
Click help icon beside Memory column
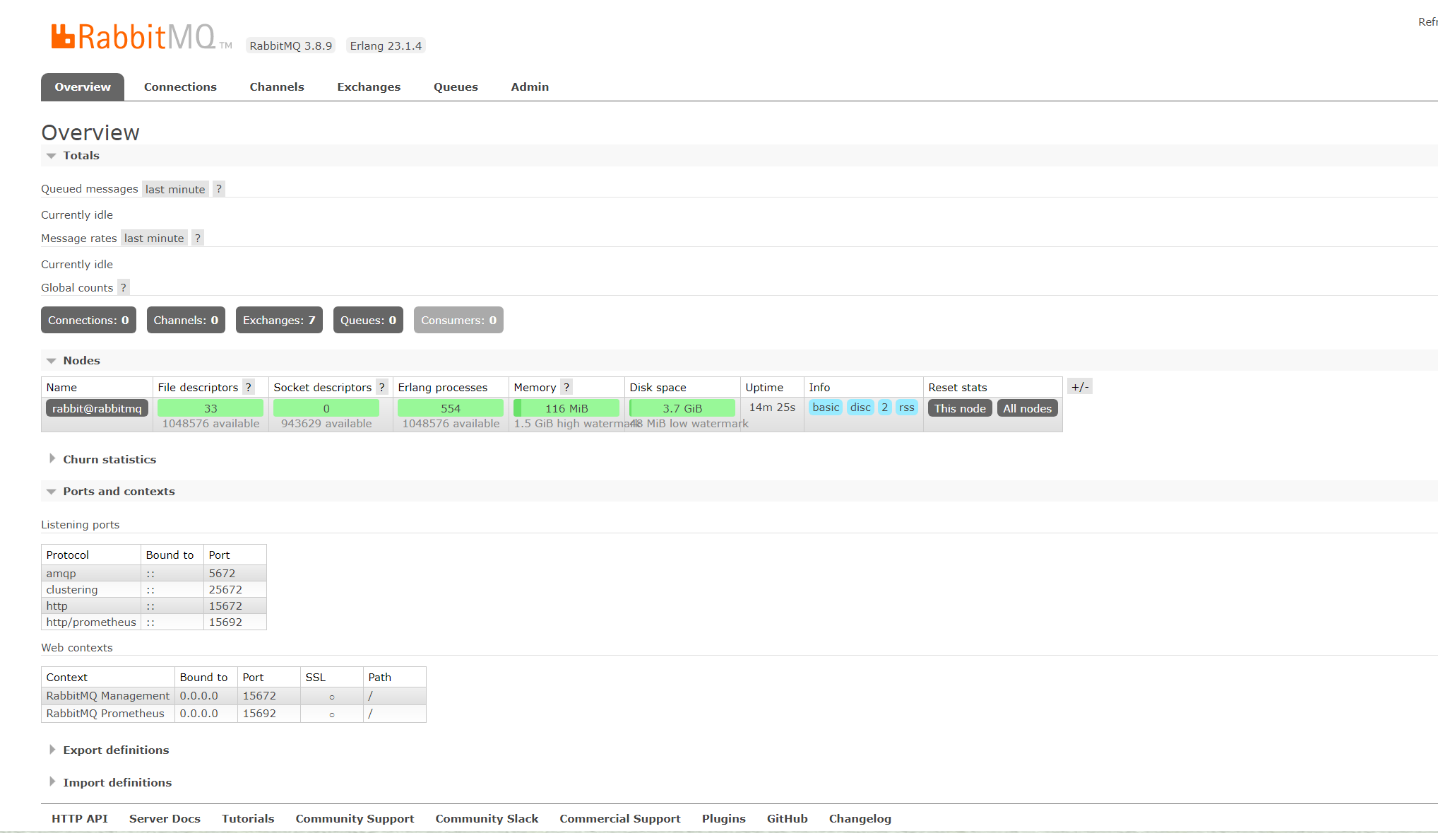[x=567, y=387]
